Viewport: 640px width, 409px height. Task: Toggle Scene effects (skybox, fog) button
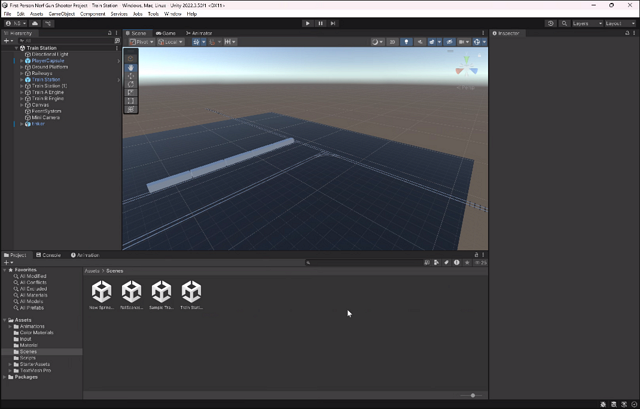click(x=431, y=42)
